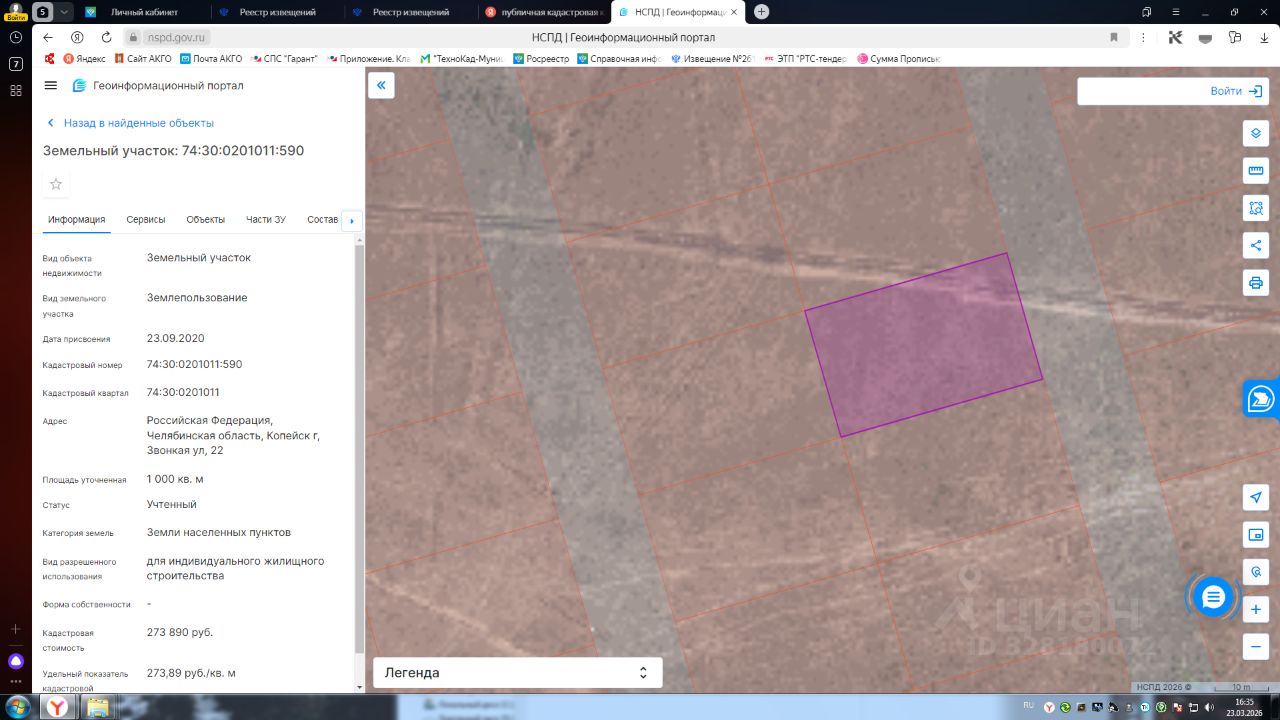Bookmark this page in address bar

pos(1114,37)
